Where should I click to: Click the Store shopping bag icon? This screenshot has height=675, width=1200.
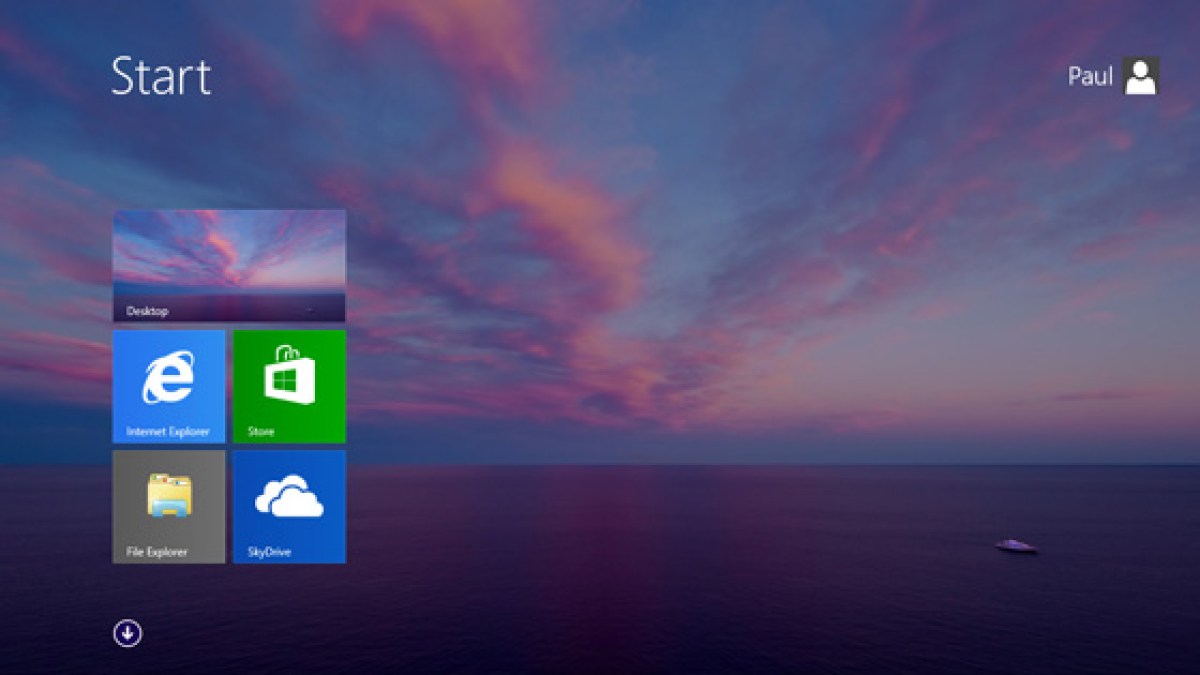click(289, 376)
